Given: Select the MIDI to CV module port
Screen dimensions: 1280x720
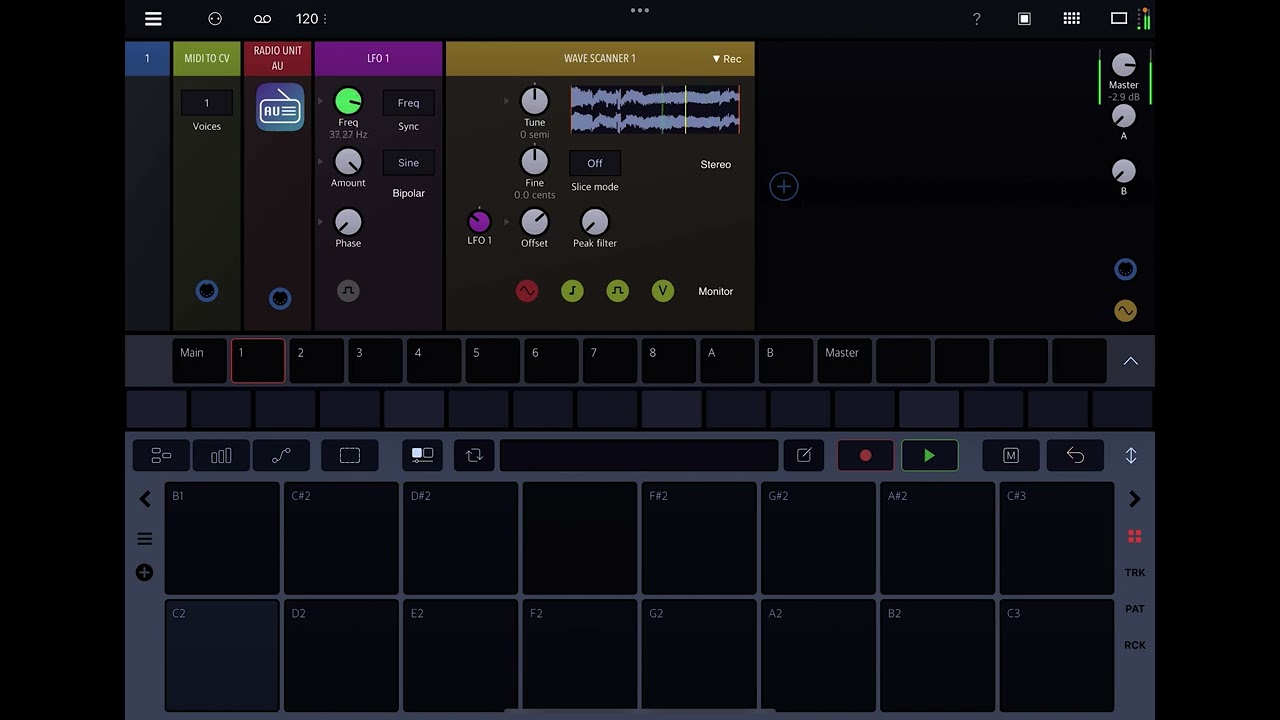Looking at the screenshot, I should tap(206, 291).
